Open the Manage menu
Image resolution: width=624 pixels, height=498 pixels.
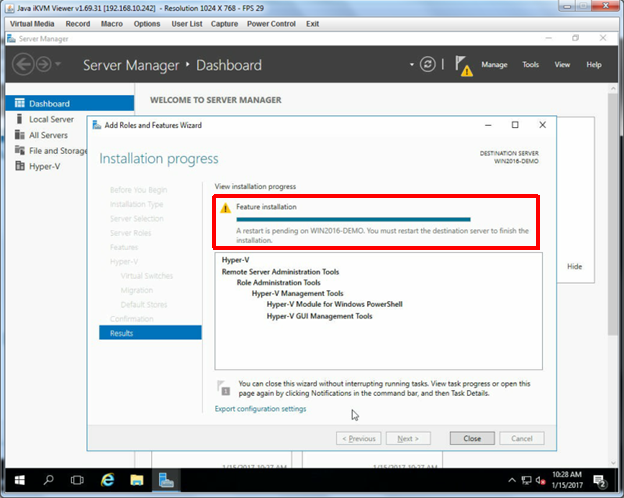coord(494,64)
